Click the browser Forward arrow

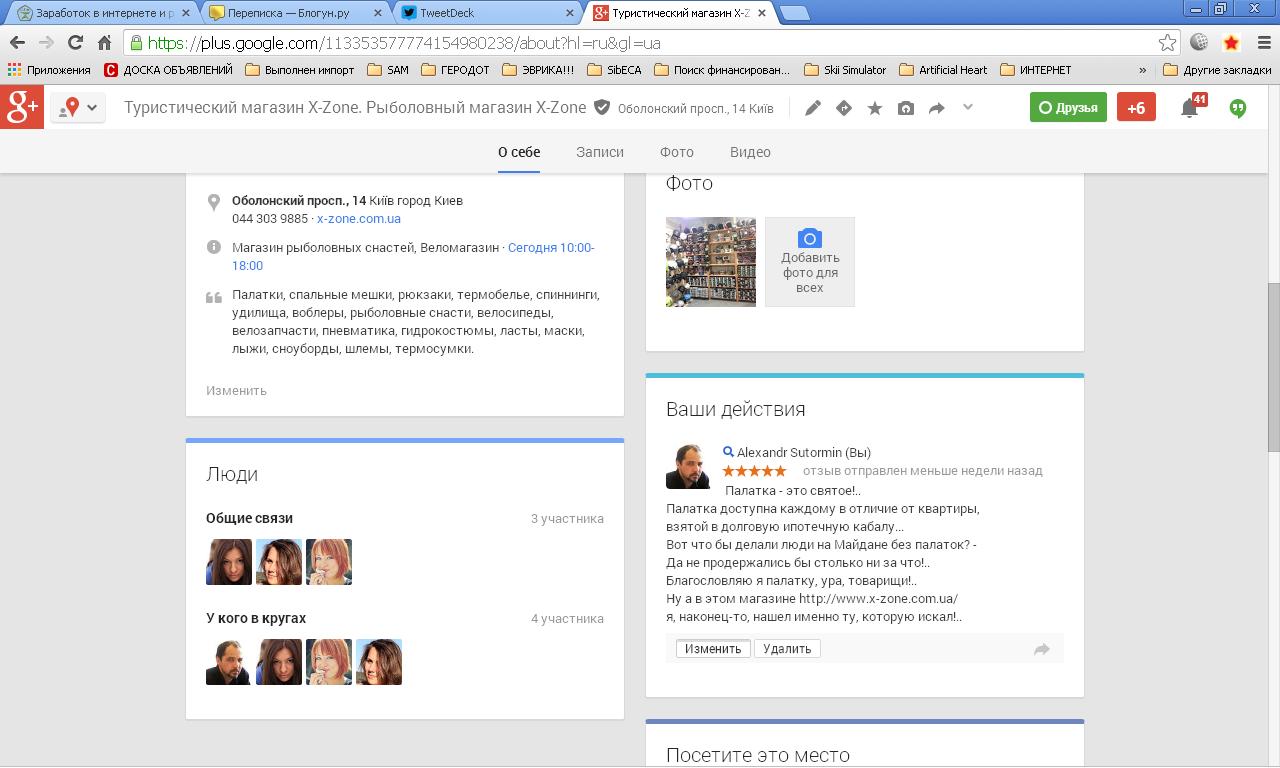[x=46, y=42]
